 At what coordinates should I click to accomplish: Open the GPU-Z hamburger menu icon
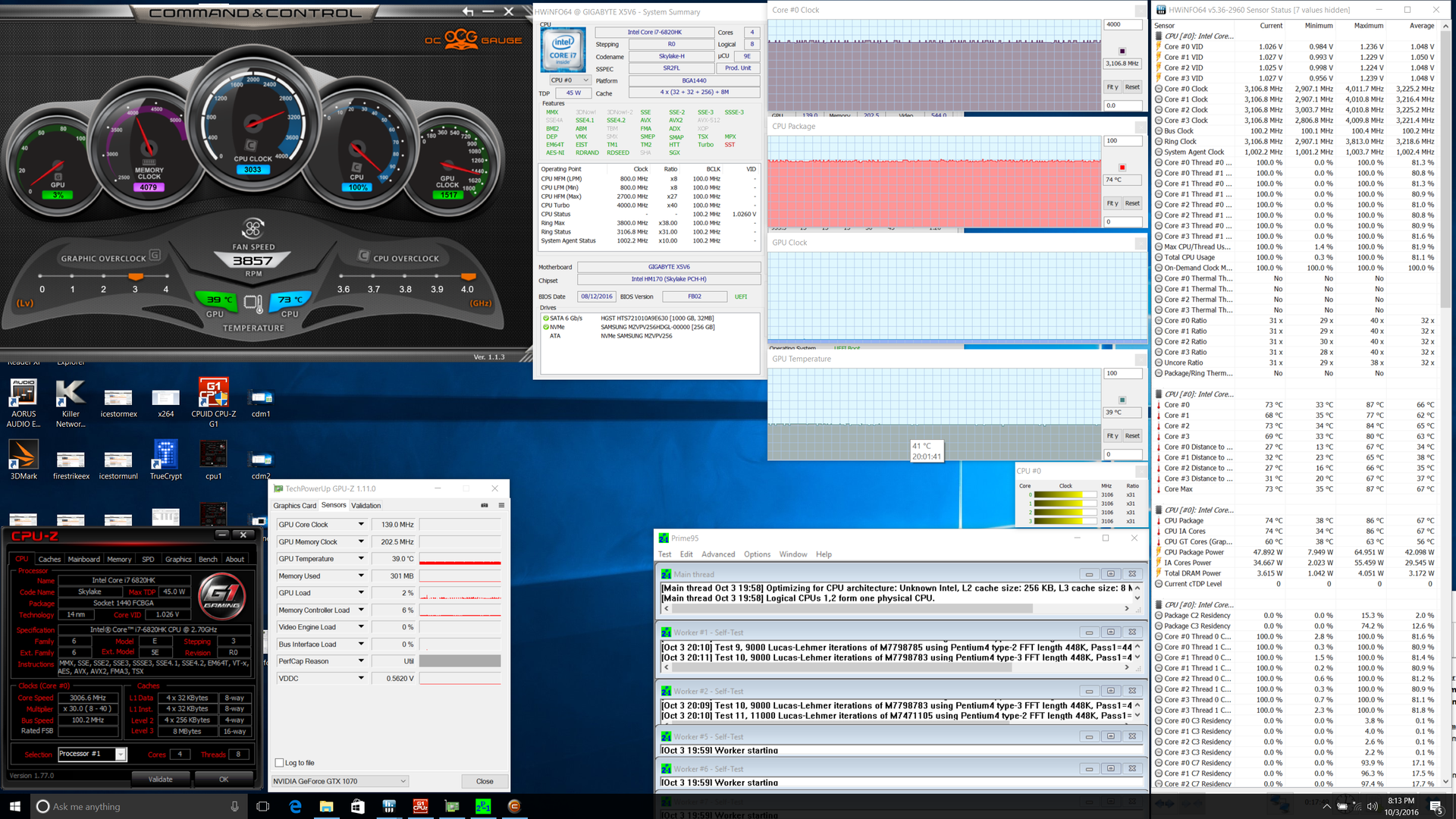click(501, 505)
